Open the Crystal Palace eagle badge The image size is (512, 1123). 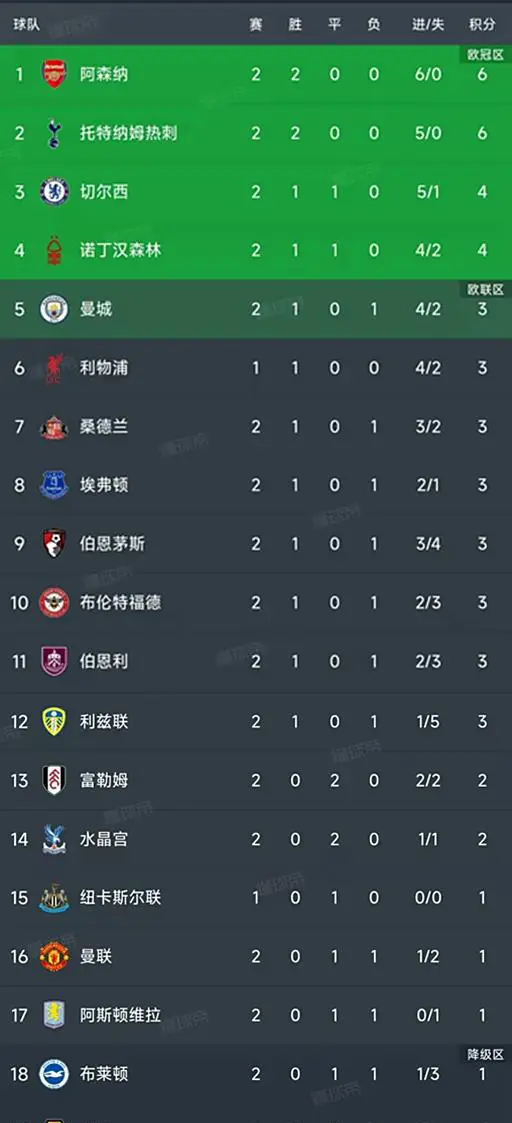click(x=54, y=839)
